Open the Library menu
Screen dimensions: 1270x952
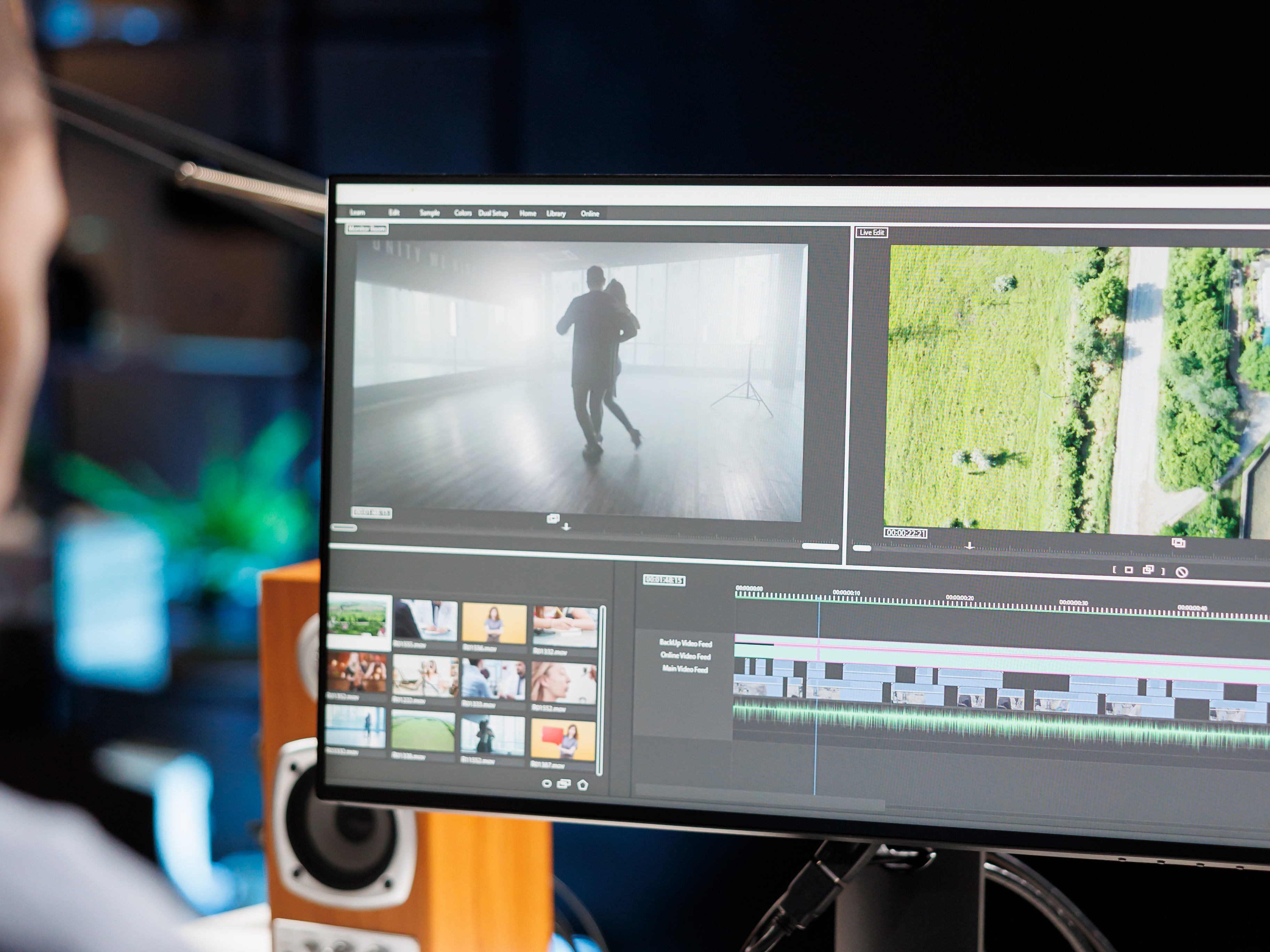pyautogui.click(x=556, y=213)
